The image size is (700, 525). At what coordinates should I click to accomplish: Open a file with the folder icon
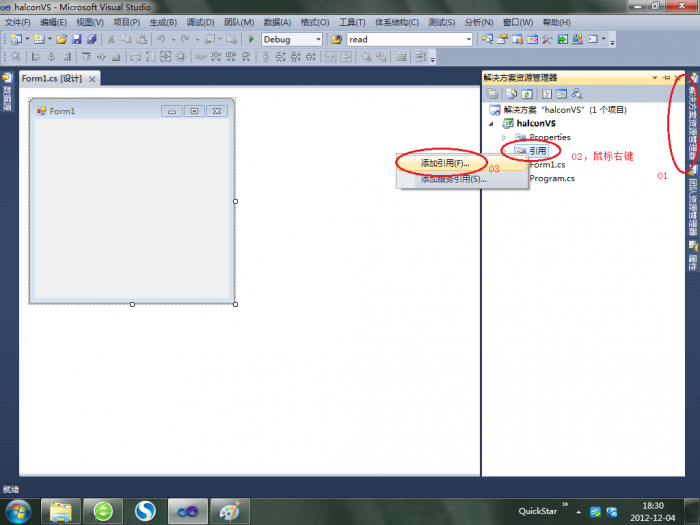pos(62,39)
